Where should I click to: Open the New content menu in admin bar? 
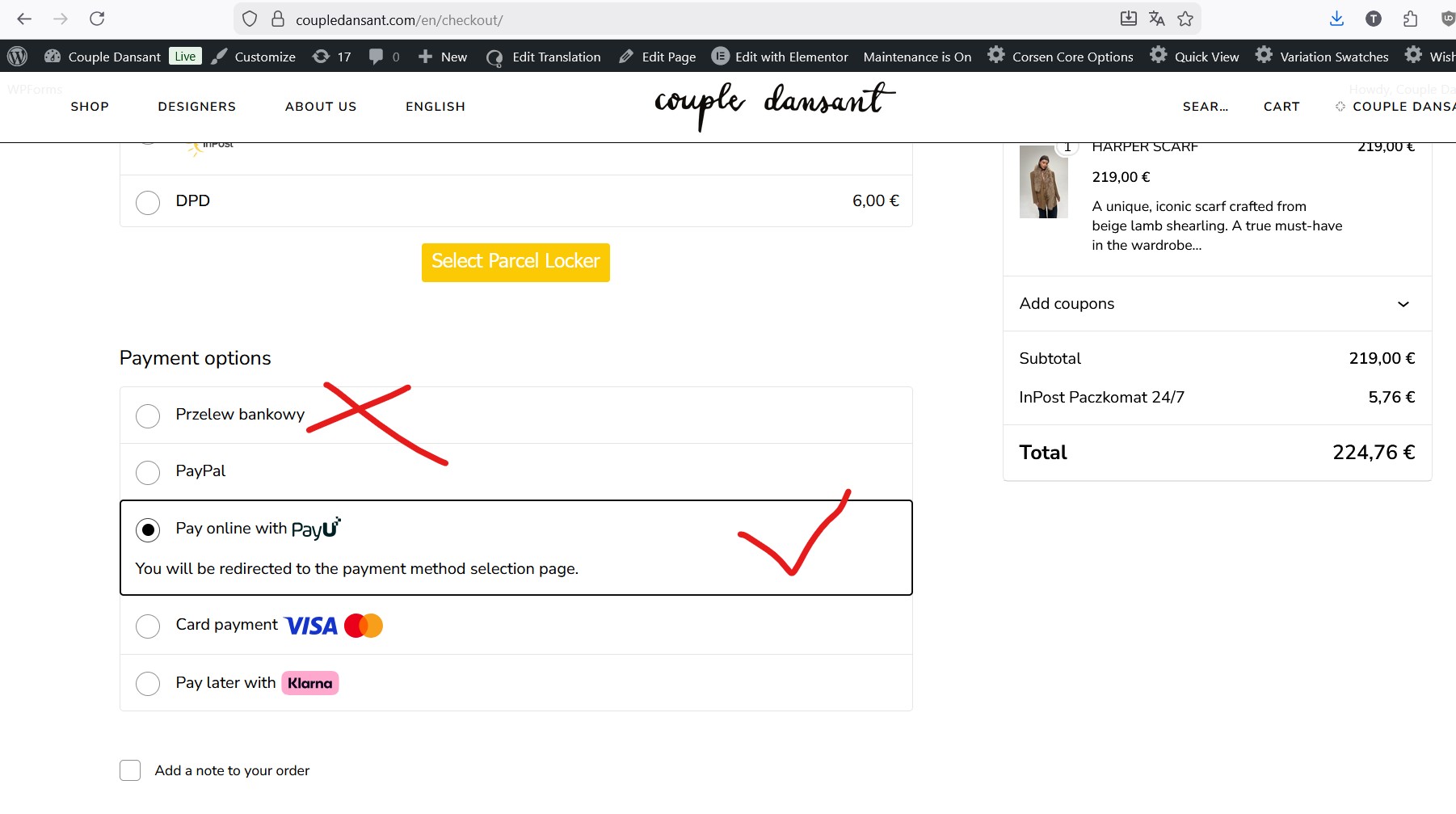tap(443, 57)
